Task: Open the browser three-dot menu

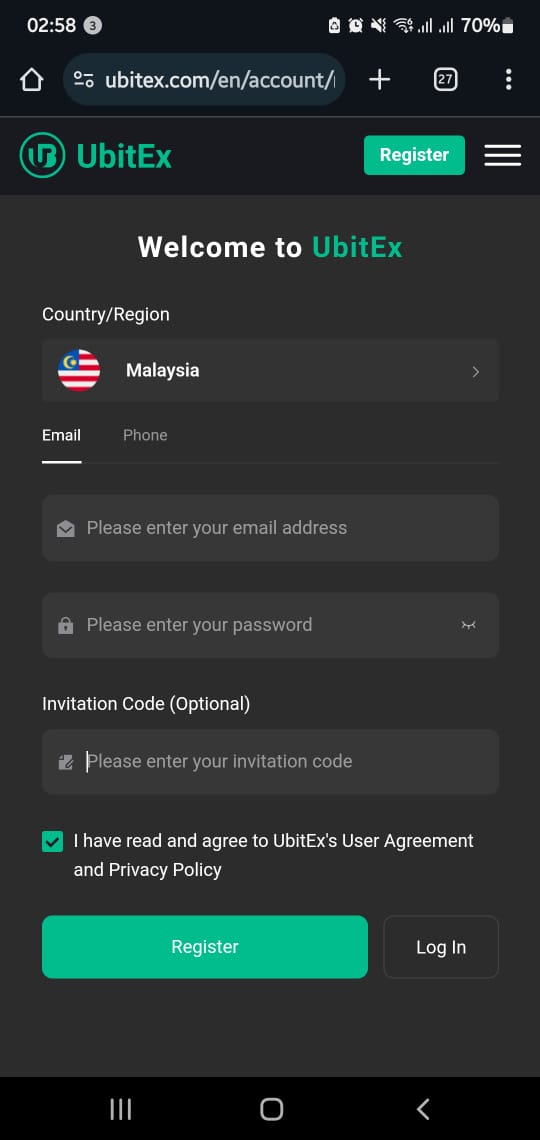Action: (508, 79)
